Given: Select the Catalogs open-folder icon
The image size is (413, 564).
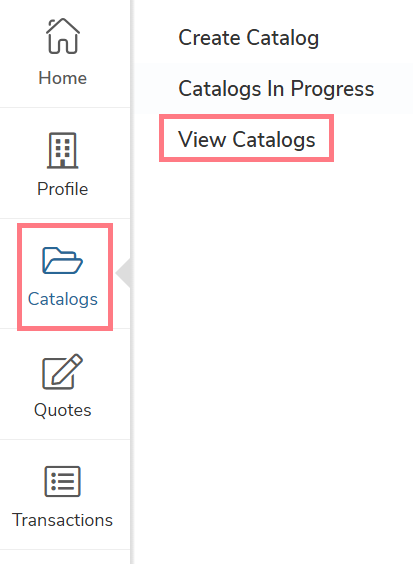Looking at the screenshot, I should tap(63, 260).
